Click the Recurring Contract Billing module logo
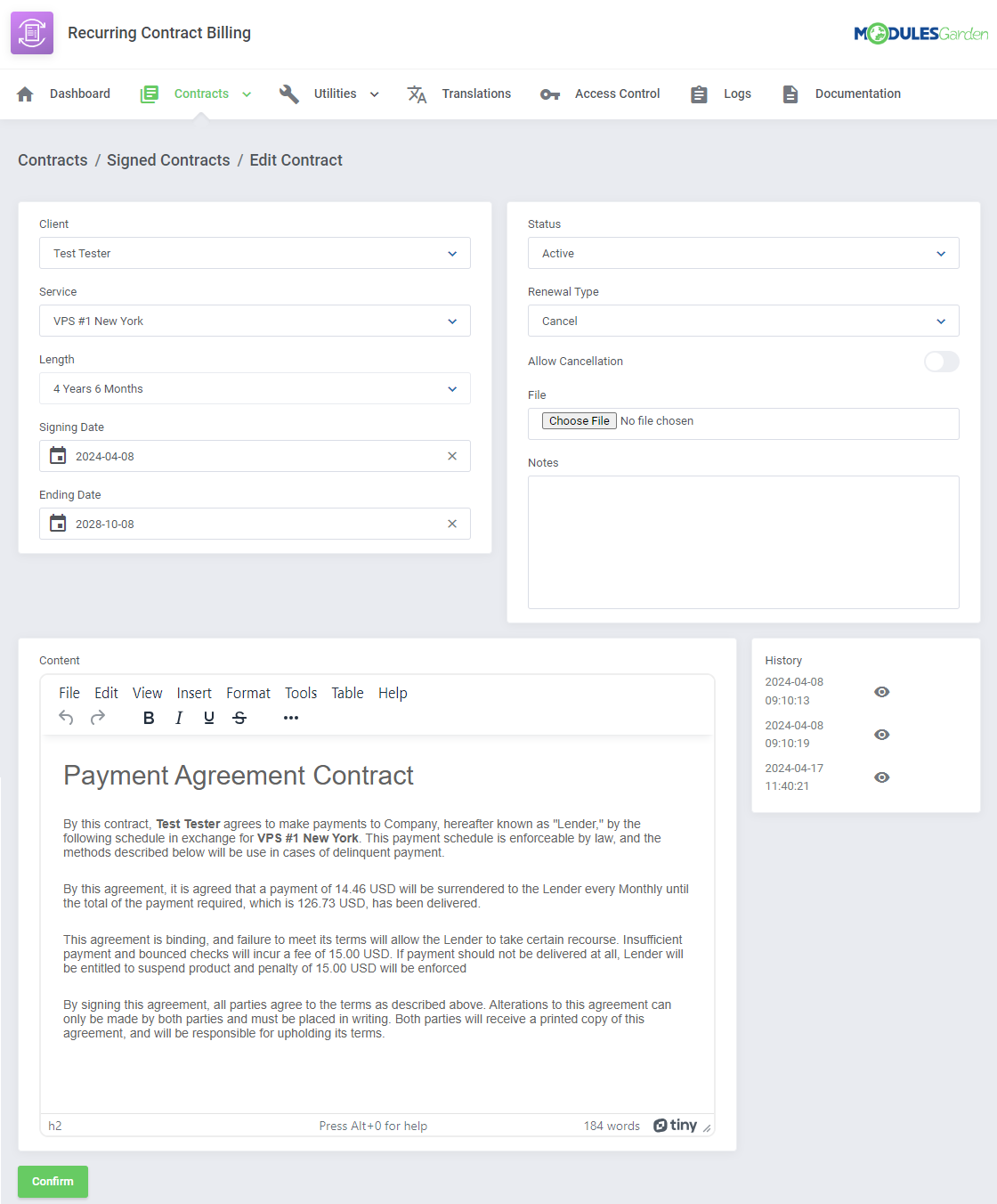 (x=32, y=33)
